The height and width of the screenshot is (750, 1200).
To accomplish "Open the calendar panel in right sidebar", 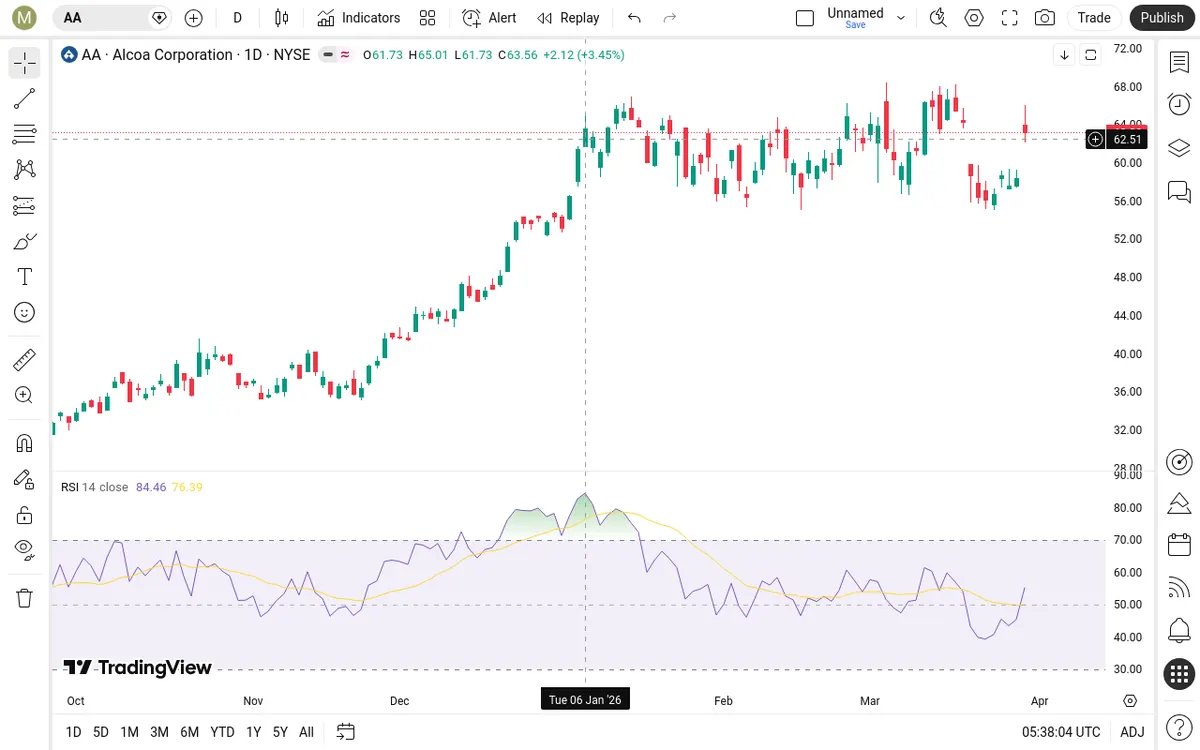I will click(1179, 545).
